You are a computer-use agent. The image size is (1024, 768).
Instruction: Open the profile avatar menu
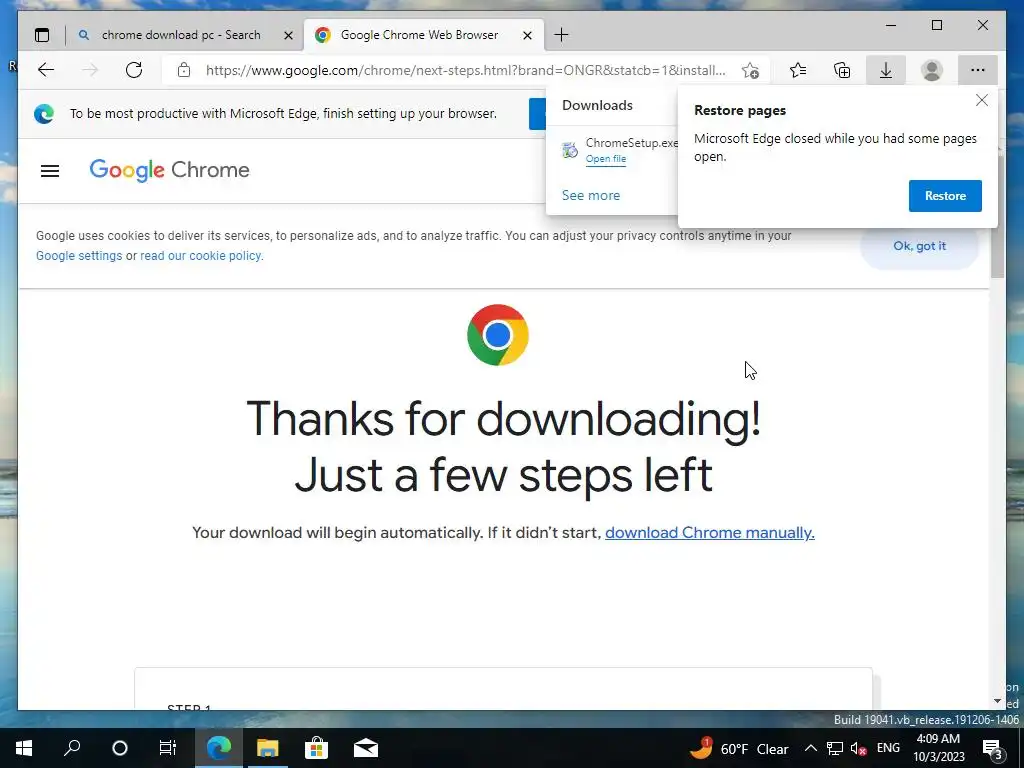(x=931, y=70)
